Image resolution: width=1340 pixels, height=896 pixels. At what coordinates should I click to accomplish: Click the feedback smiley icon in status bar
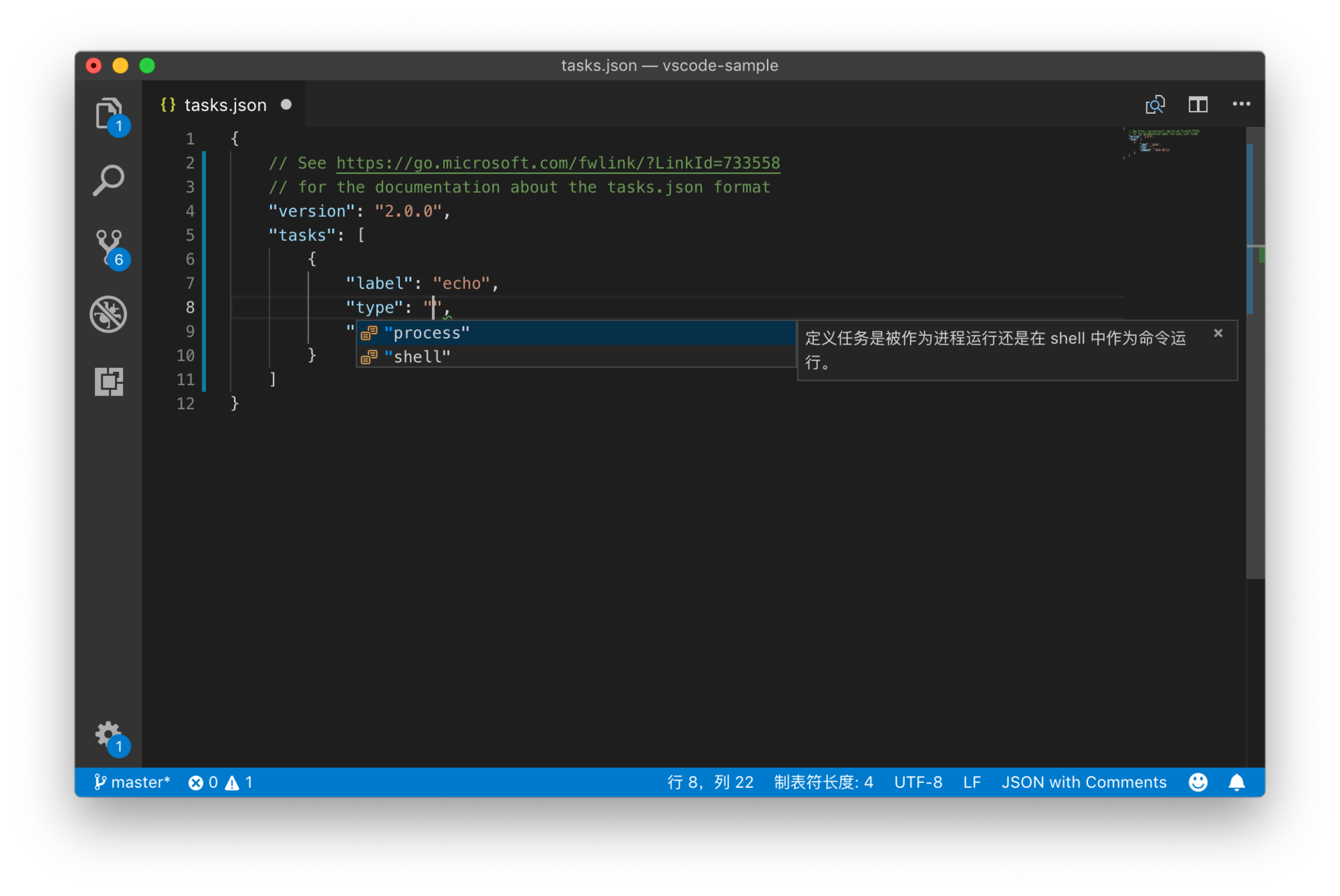point(1198,782)
